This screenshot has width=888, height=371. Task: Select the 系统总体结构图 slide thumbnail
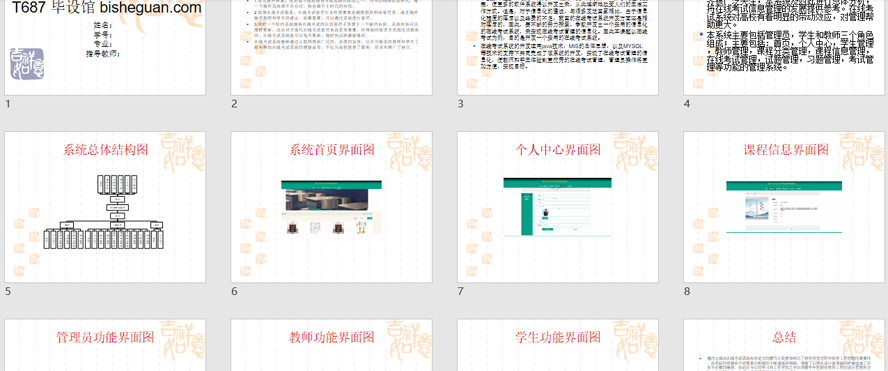pos(105,207)
